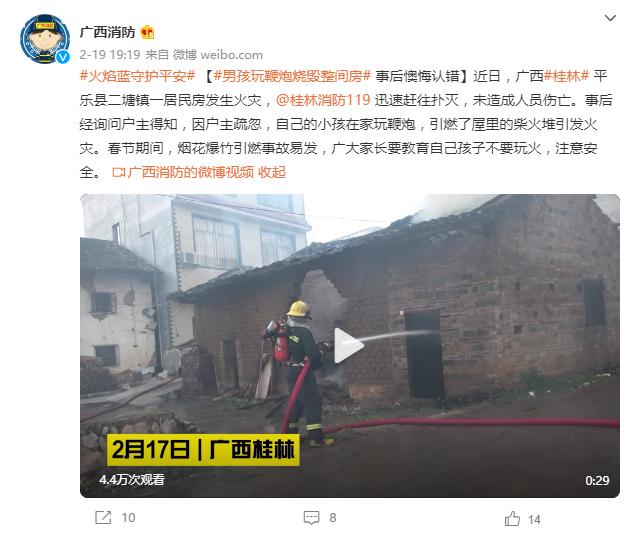Image resolution: width=637 pixels, height=536 pixels.
Task: Click the repost icon beside 10
Action: [103, 517]
